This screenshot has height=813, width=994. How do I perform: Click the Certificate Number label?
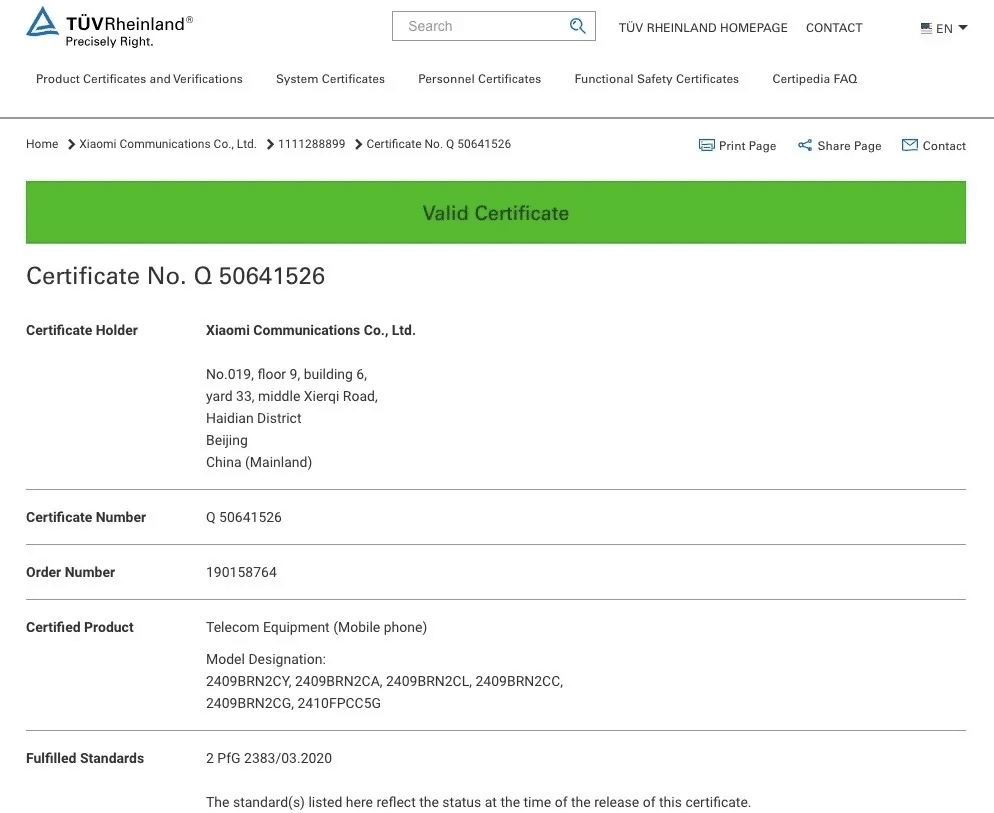pyautogui.click(x=86, y=517)
